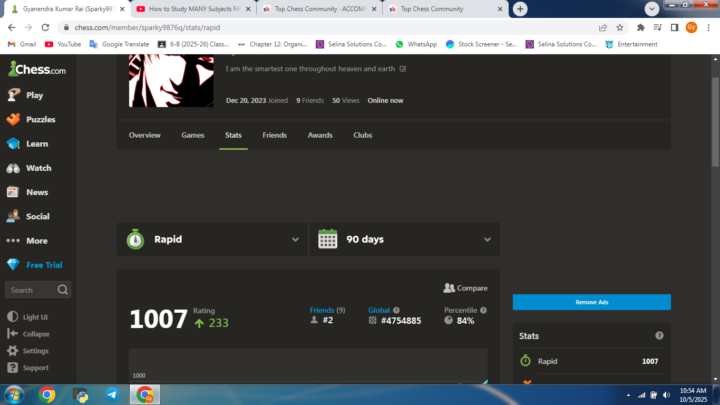Click the Chess.com logo
Screen dimensions: 720x405
[x=37, y=69]
